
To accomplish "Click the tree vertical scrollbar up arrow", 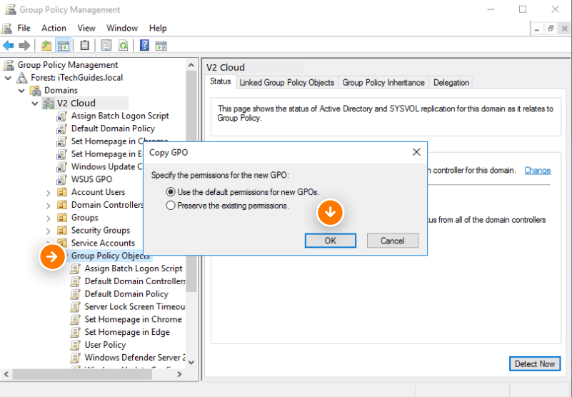I will pyautogui.click(x=191, y=65).
